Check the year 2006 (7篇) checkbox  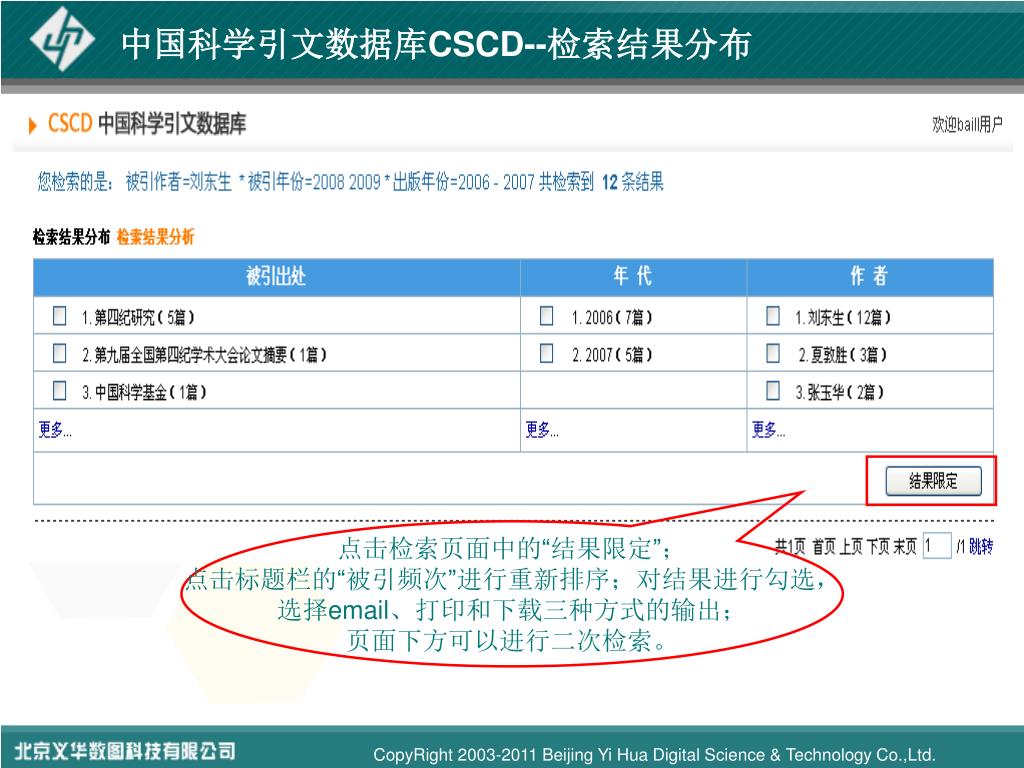coord(547,316)
